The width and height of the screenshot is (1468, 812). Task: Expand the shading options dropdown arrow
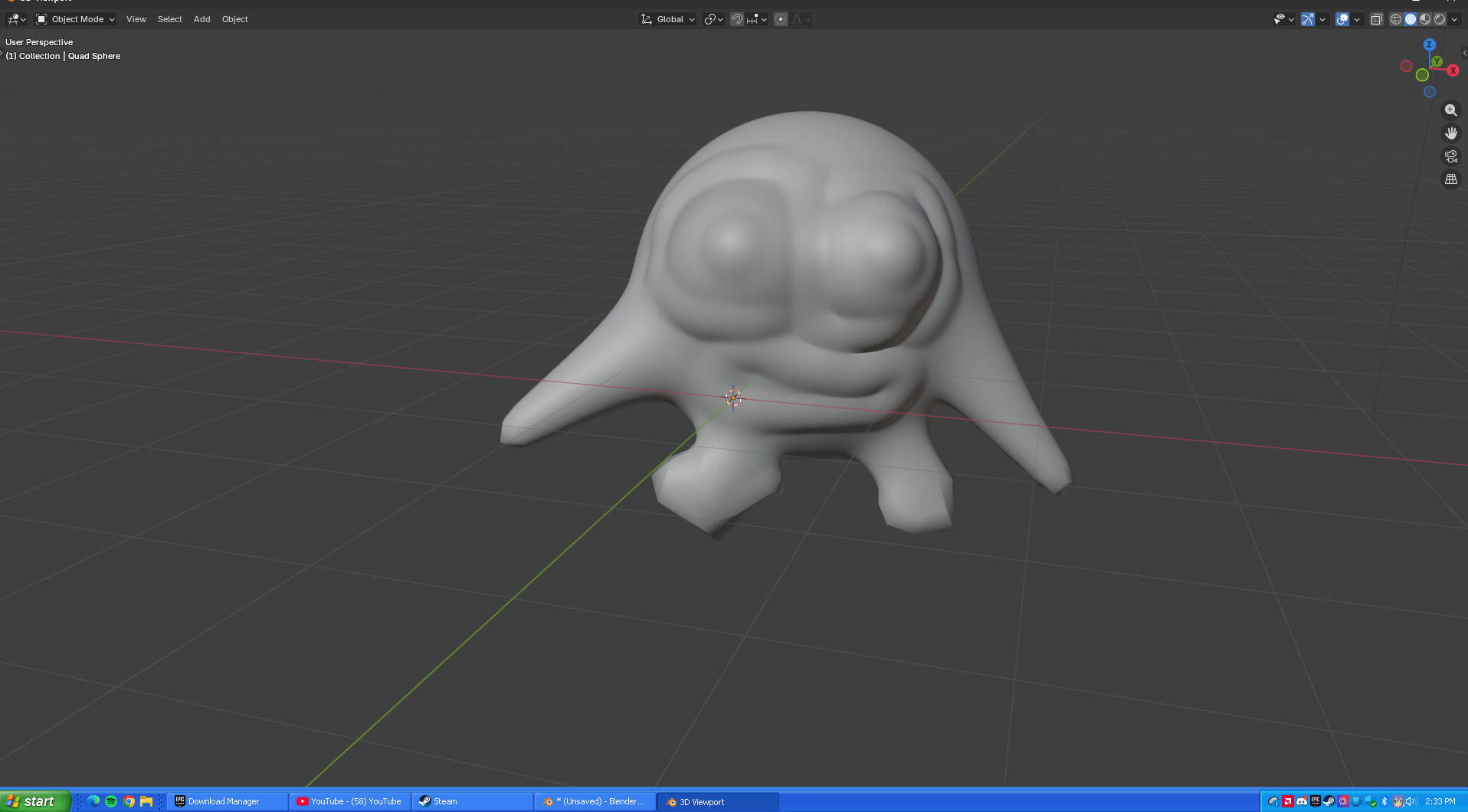[1454, 19]
